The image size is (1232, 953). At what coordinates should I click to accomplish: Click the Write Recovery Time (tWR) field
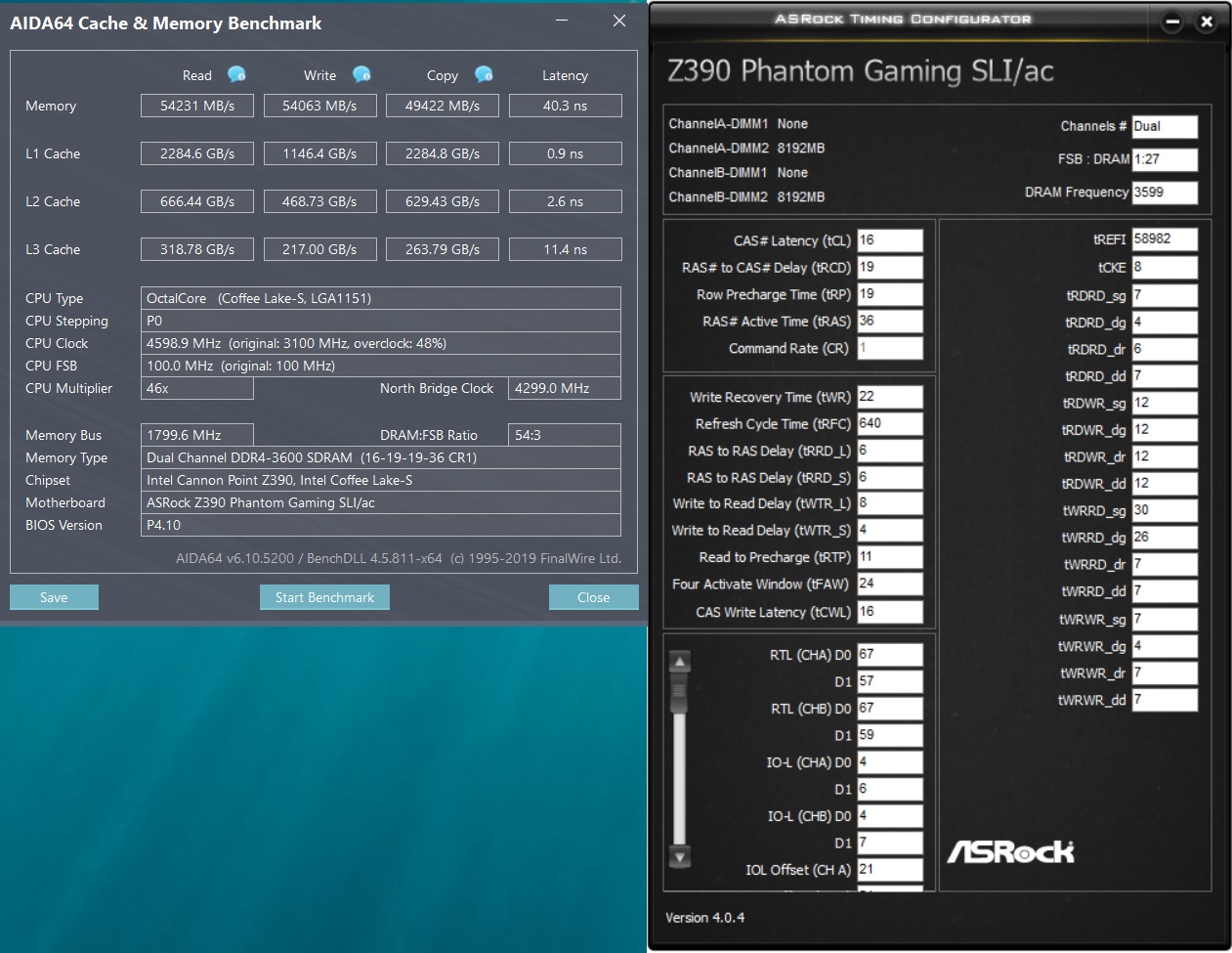pos(890,397)
